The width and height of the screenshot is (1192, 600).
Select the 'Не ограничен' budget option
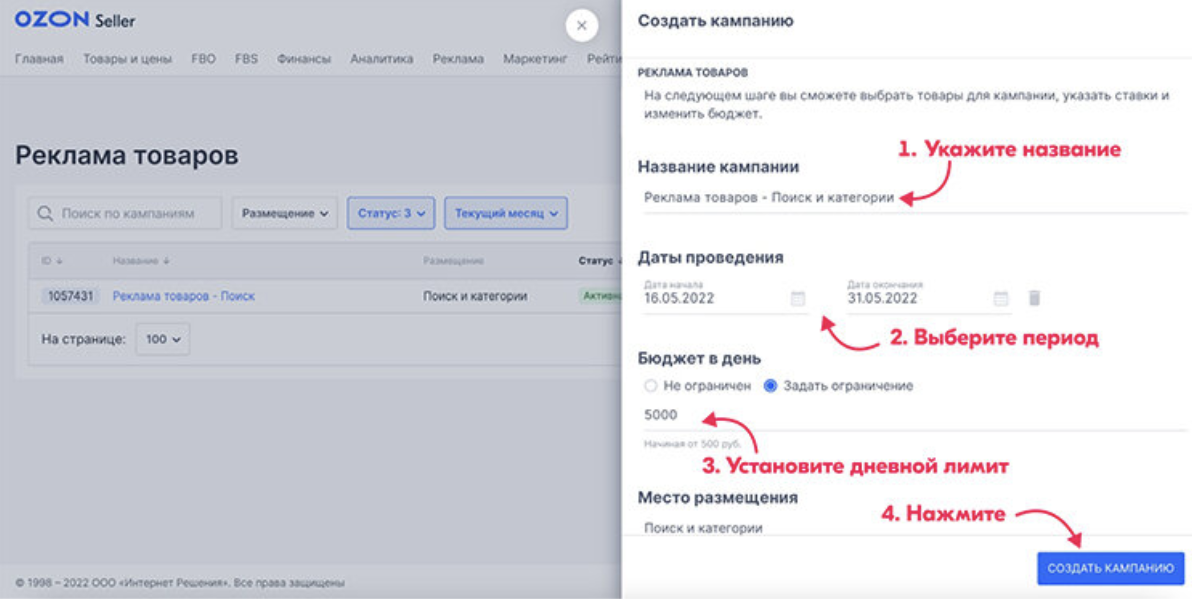[652, 385]
